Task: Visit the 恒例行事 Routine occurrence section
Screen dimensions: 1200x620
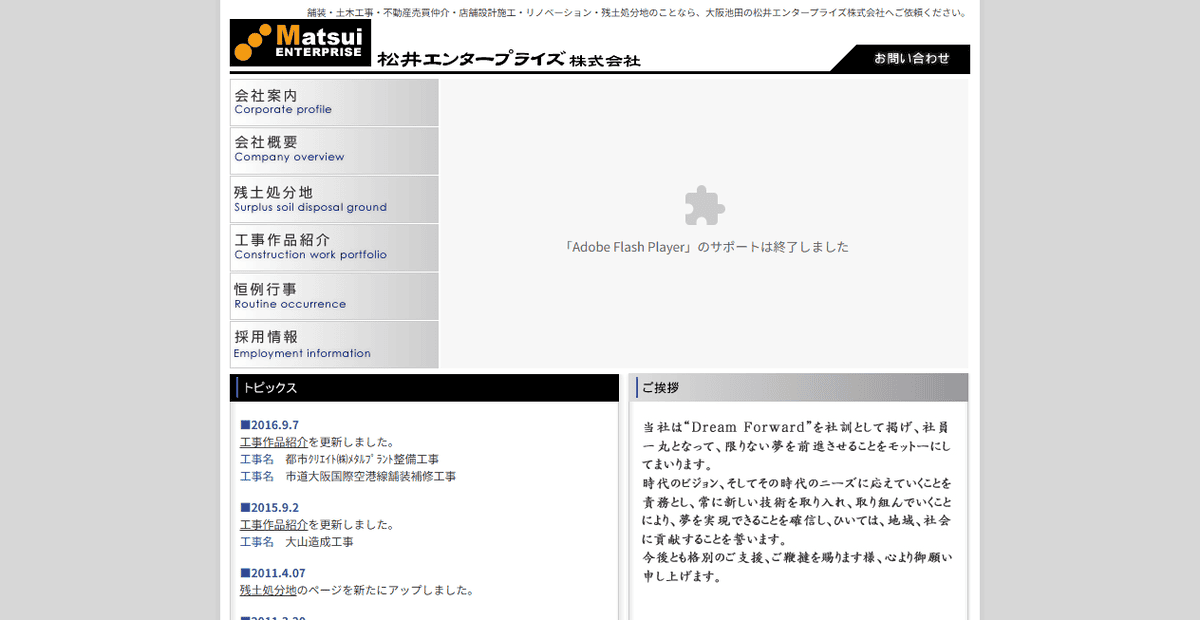Action: click(334, 294)
